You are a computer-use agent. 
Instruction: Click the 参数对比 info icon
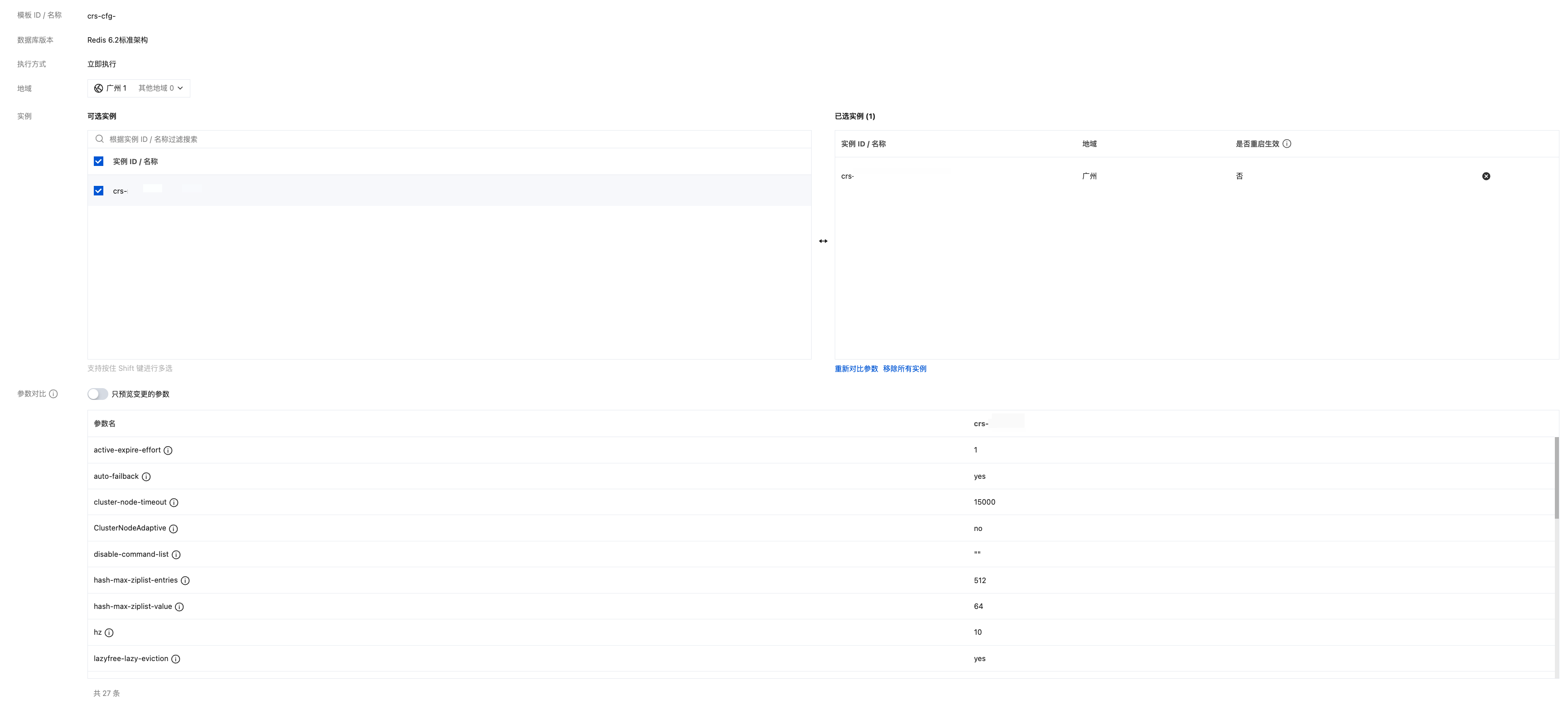pos(53,394)
